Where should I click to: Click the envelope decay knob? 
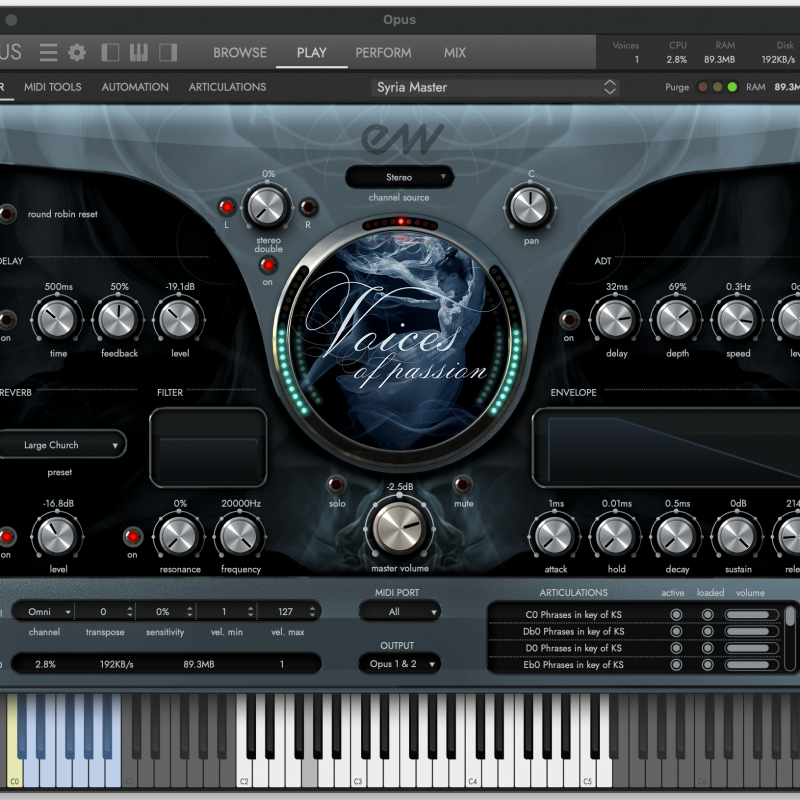[677, 536]
